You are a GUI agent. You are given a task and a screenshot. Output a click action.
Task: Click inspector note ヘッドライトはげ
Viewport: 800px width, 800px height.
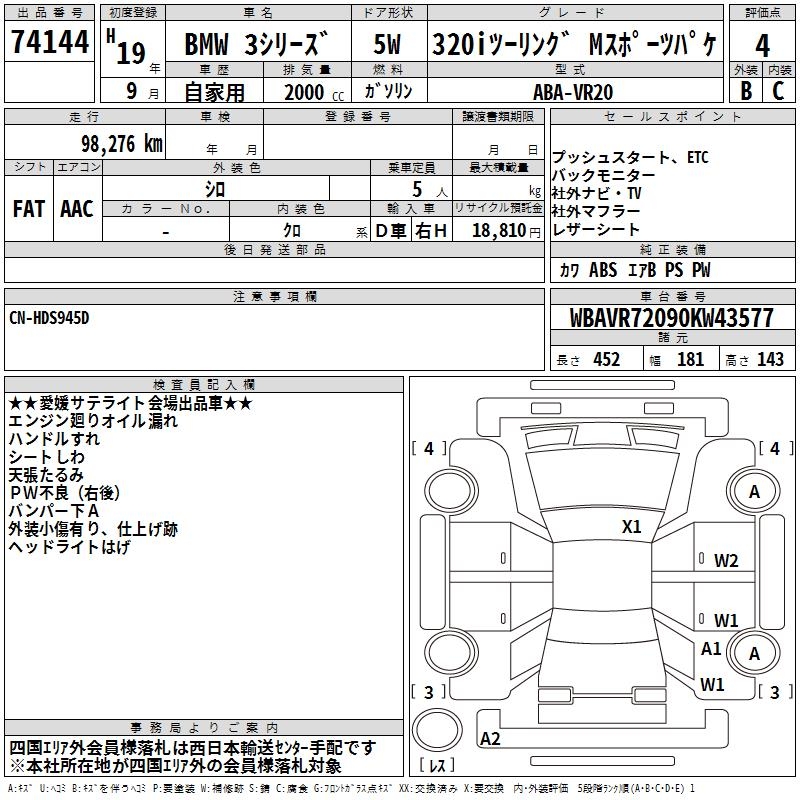pyautogui.click(x=69, y=547)
